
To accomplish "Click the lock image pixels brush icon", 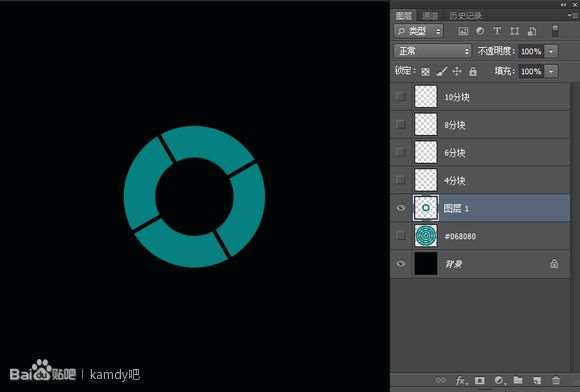I will [442, 71].
